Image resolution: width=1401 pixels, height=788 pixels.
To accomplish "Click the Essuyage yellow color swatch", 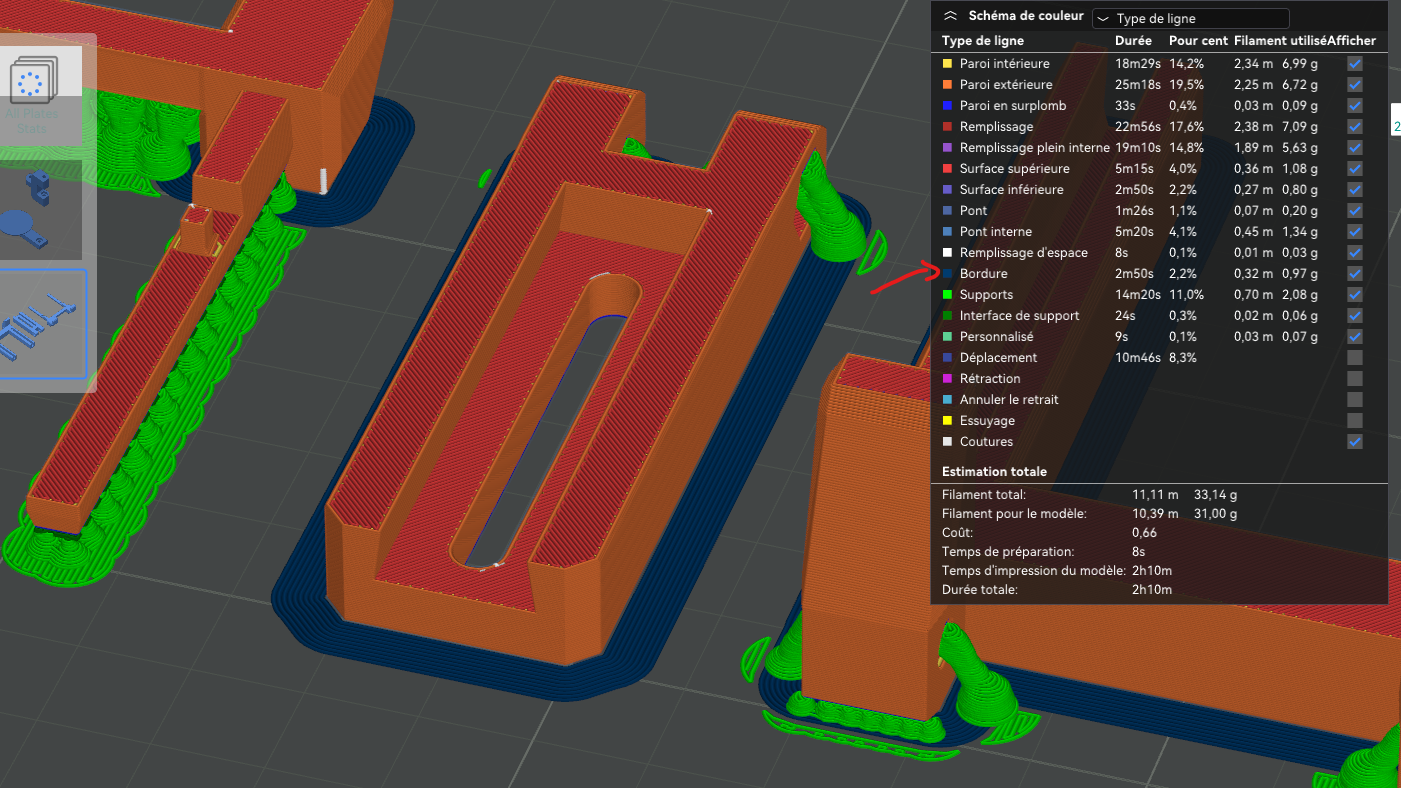I will click(948, 420).
